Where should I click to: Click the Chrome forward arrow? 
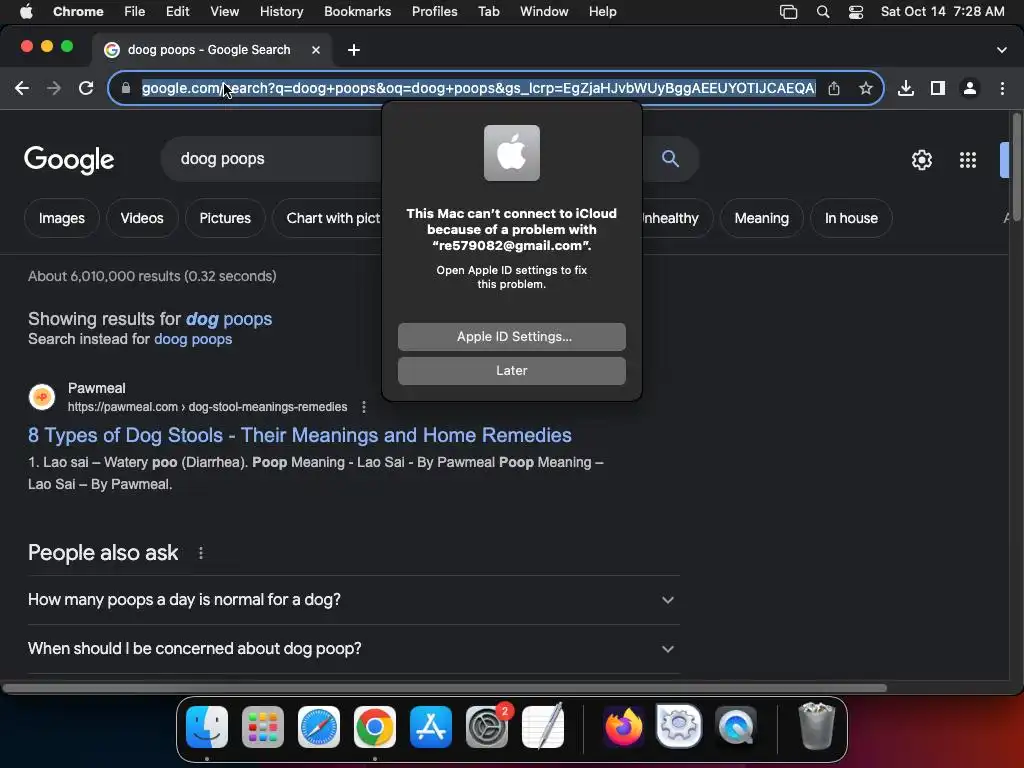tap(54, 88)
